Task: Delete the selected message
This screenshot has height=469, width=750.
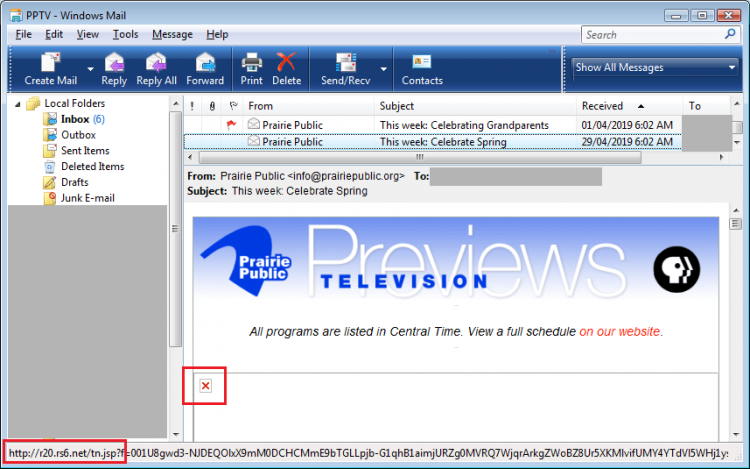Action: pyautogui.click(x=287, y=69)
